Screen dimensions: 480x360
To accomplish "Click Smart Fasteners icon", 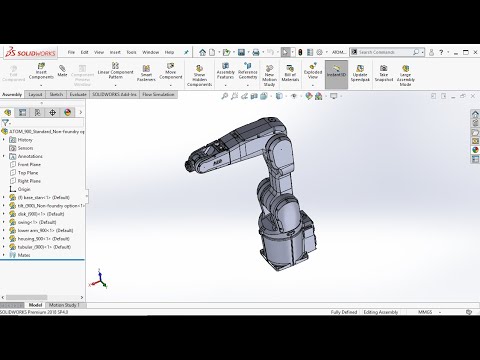I will pos(146,68).
